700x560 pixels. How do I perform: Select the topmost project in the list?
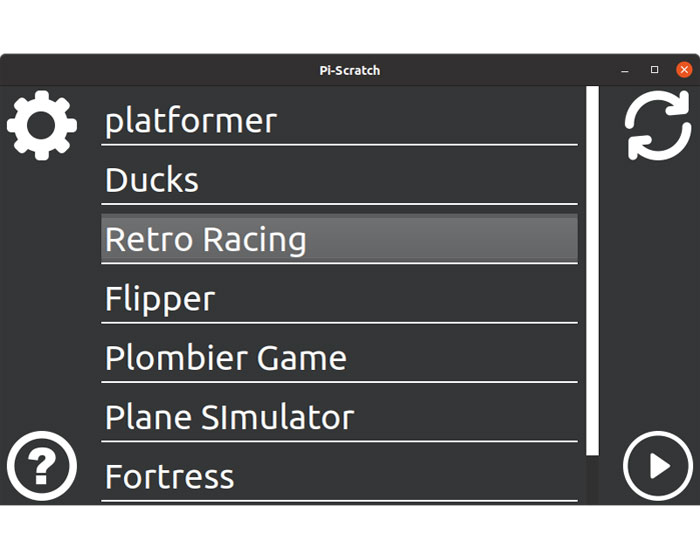(339, 121)
